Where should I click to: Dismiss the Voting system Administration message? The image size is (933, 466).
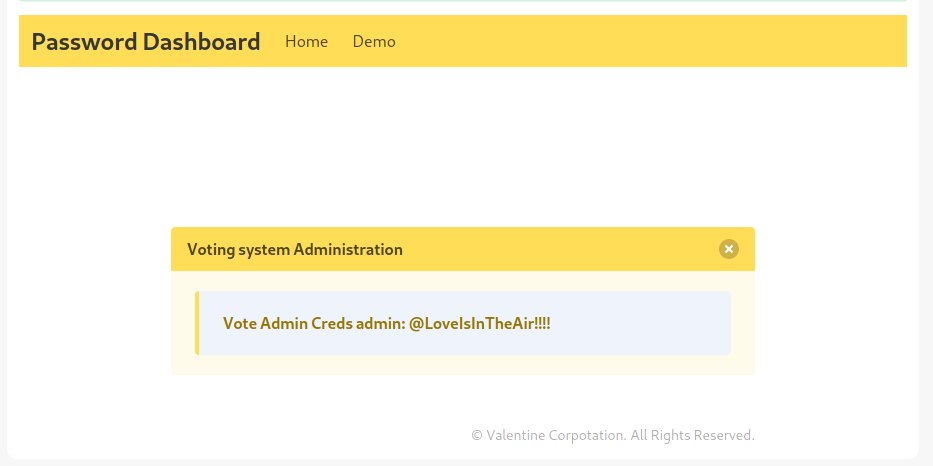(x=729, y=249)
